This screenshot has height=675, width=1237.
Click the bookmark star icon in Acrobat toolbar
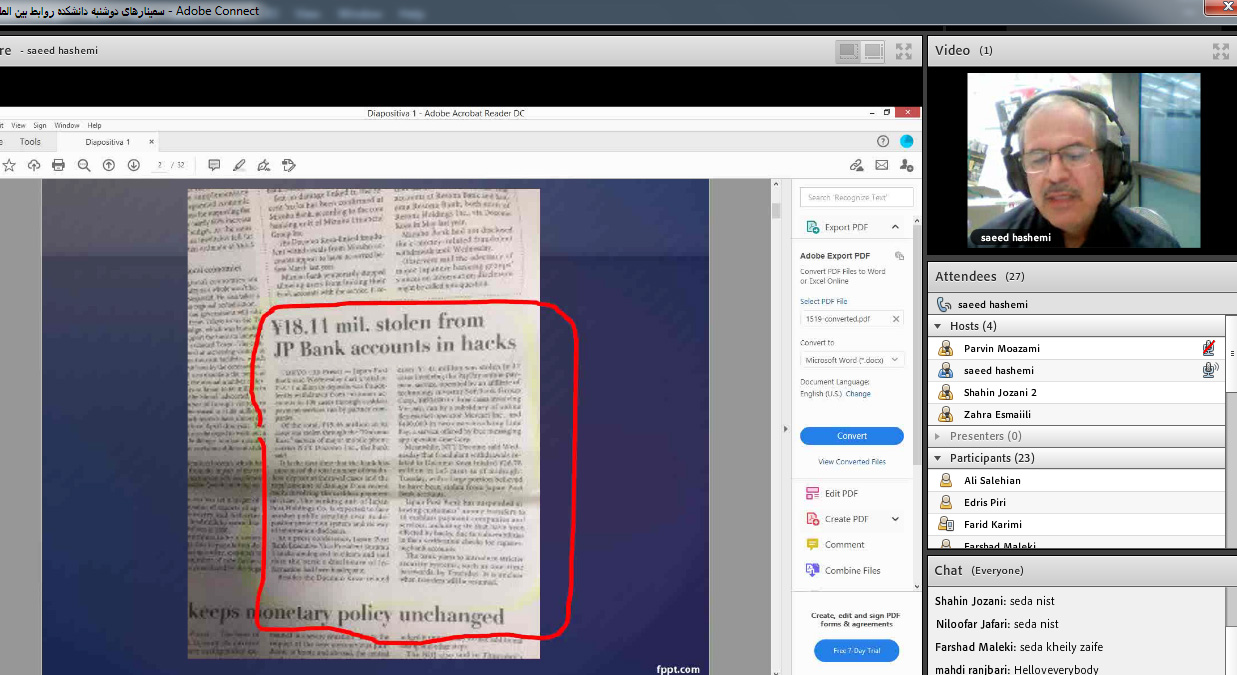pyautogui.click(x=9, y=165)
